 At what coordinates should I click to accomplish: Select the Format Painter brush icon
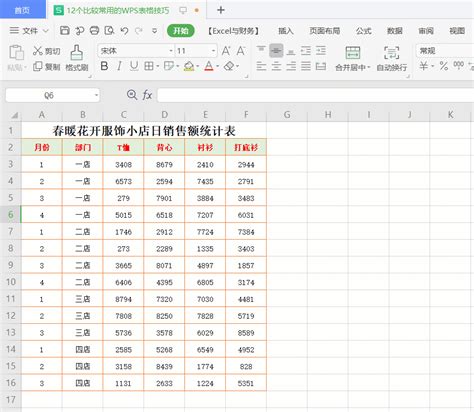(77, 53)
